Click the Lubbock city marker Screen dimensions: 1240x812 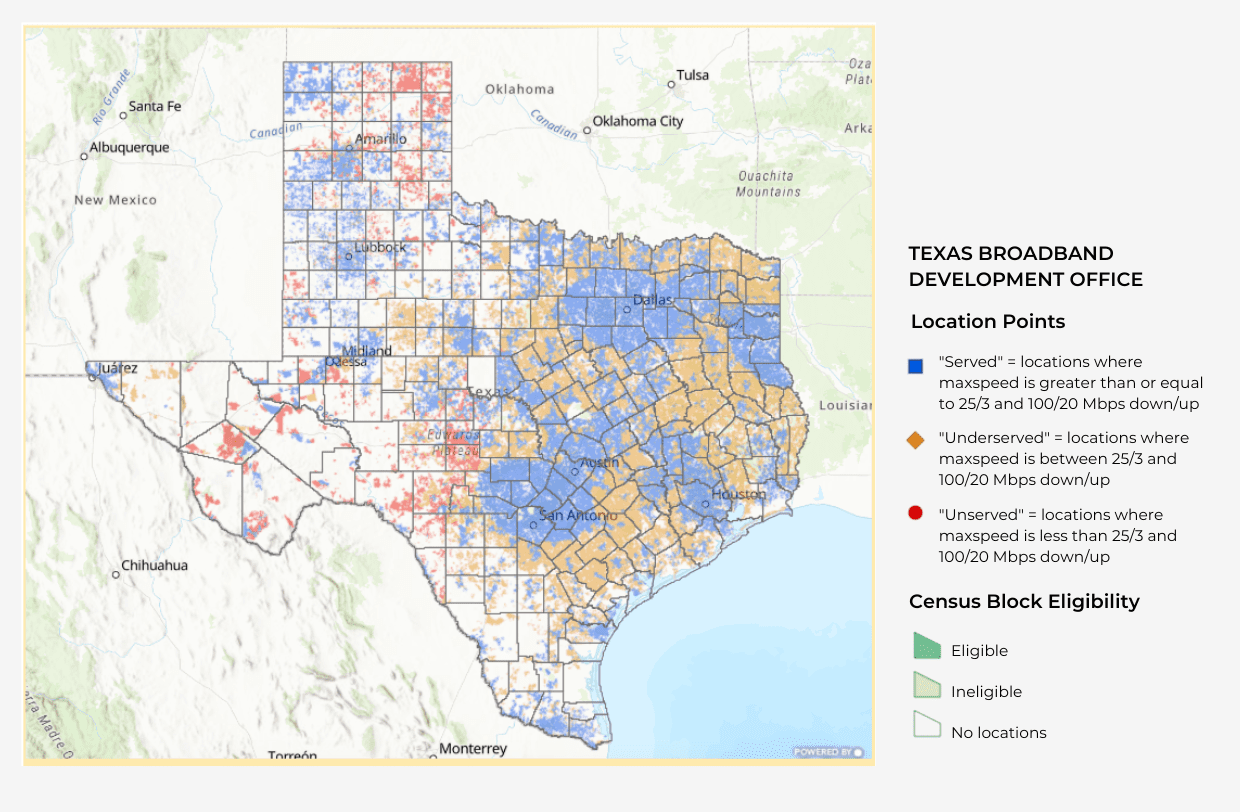coord(348,256)
